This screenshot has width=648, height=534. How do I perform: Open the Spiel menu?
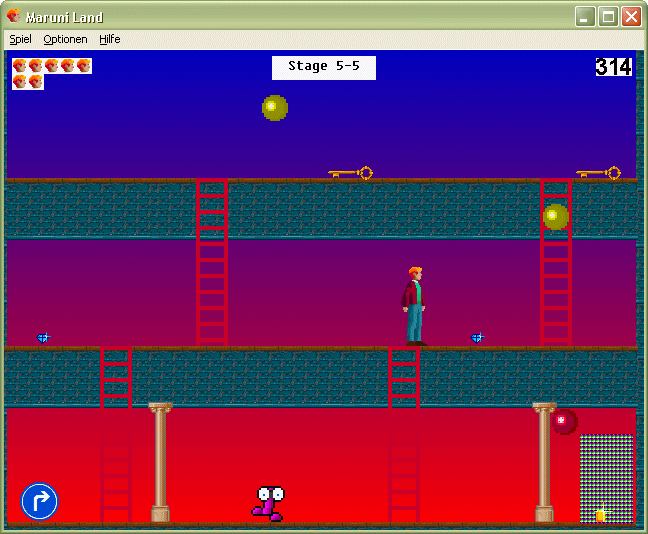20,39
